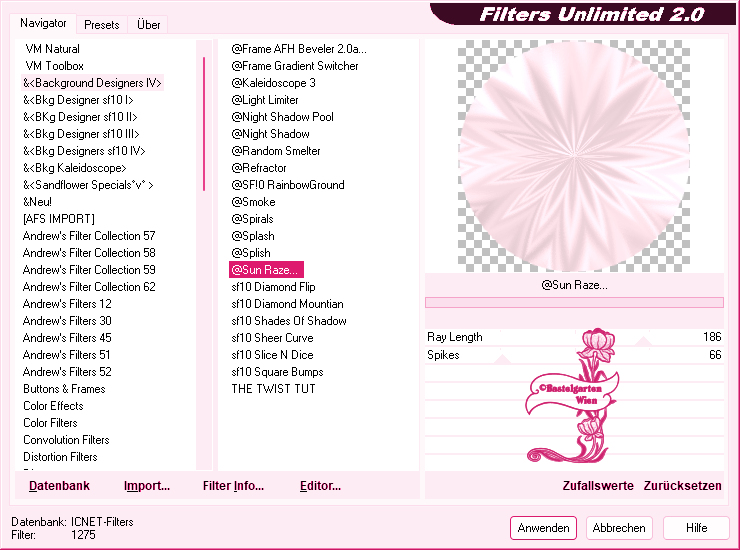Open the Editor... link
This screenshot has height=550, width=740.
(320, 486)
